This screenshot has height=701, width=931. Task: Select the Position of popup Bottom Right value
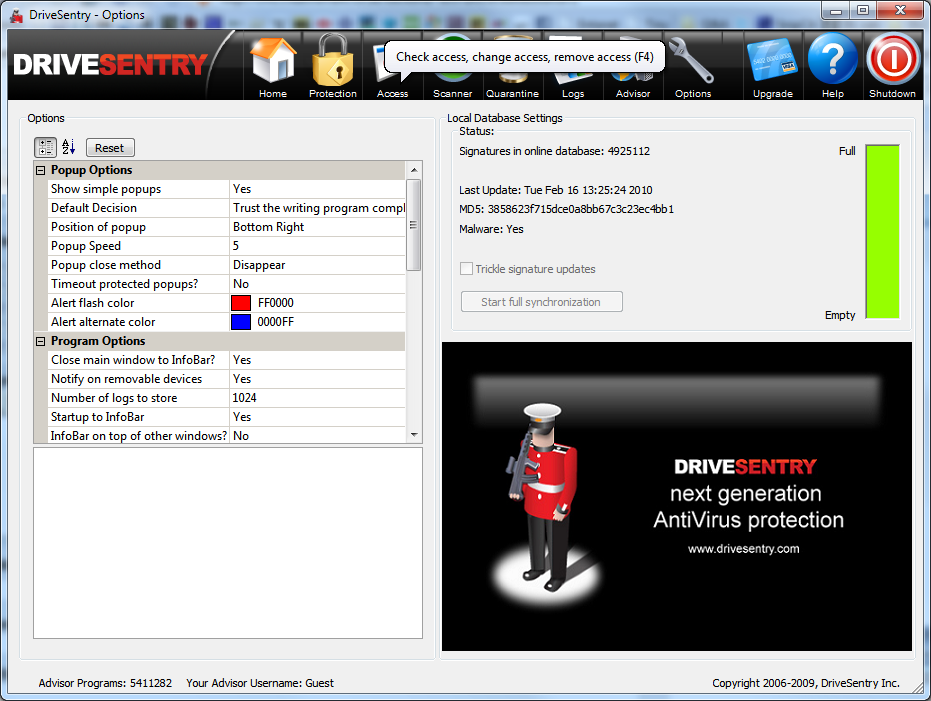(317, 227)
